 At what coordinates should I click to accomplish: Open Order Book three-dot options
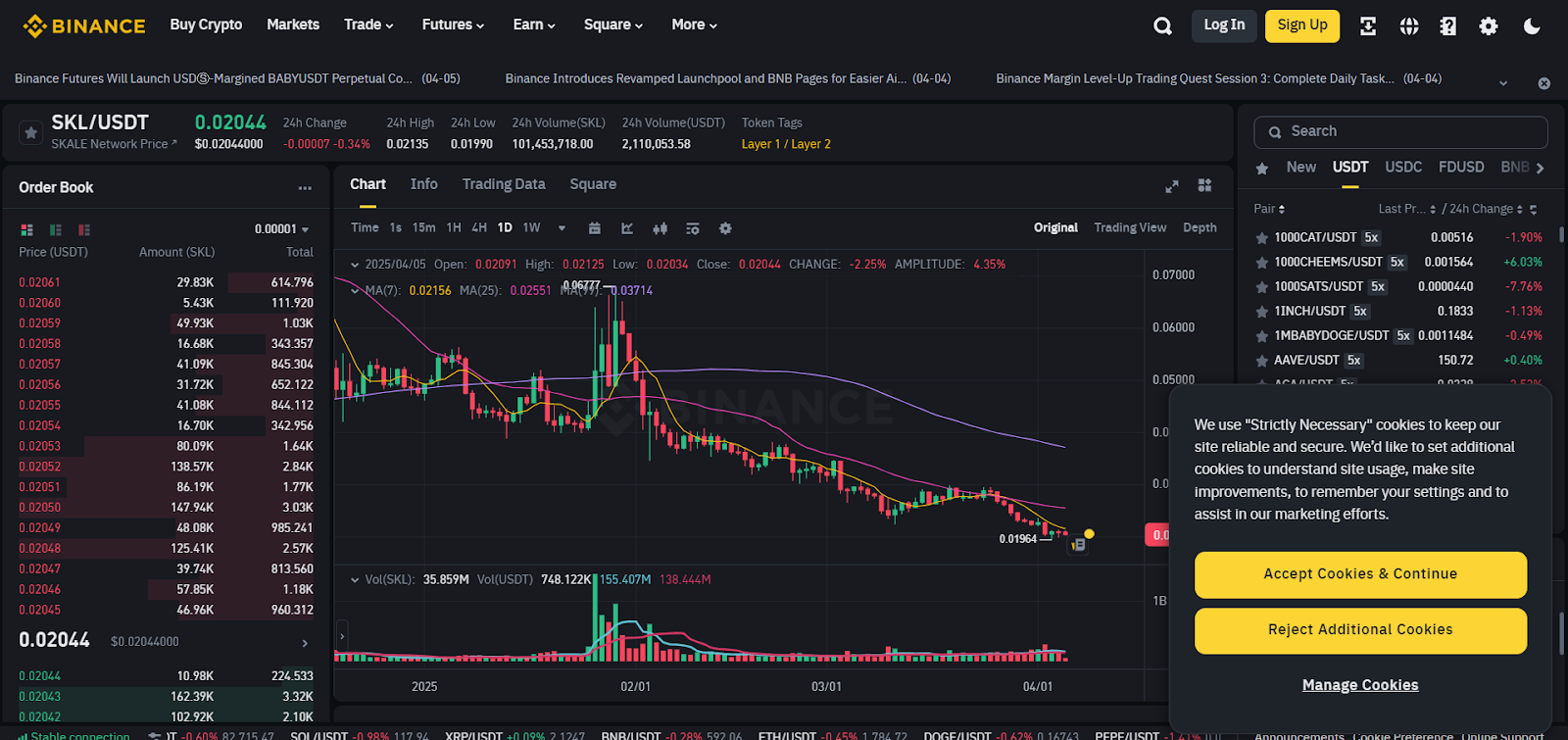coord(305,187)
